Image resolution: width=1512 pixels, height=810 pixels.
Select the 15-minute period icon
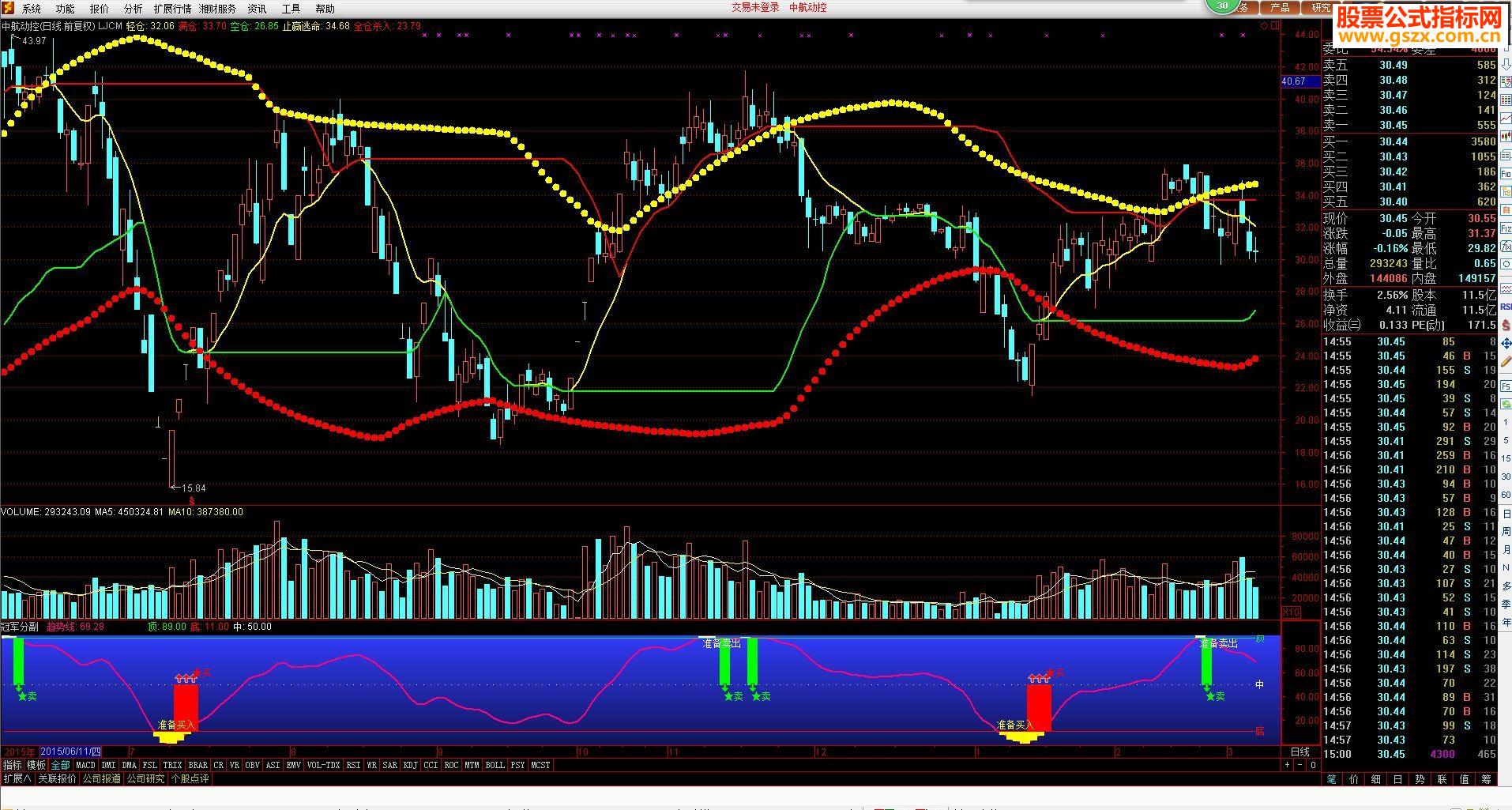1506,458
